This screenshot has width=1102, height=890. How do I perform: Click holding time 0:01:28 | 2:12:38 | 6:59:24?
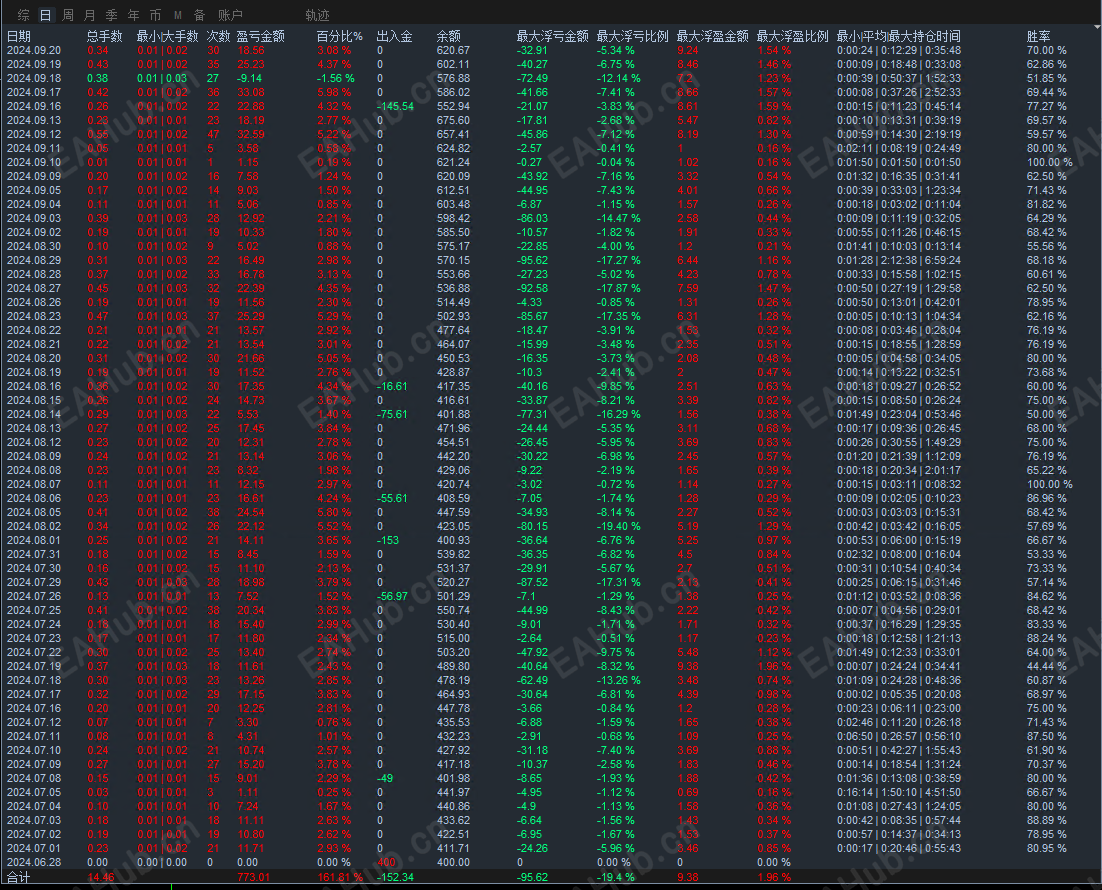[899, 260]
